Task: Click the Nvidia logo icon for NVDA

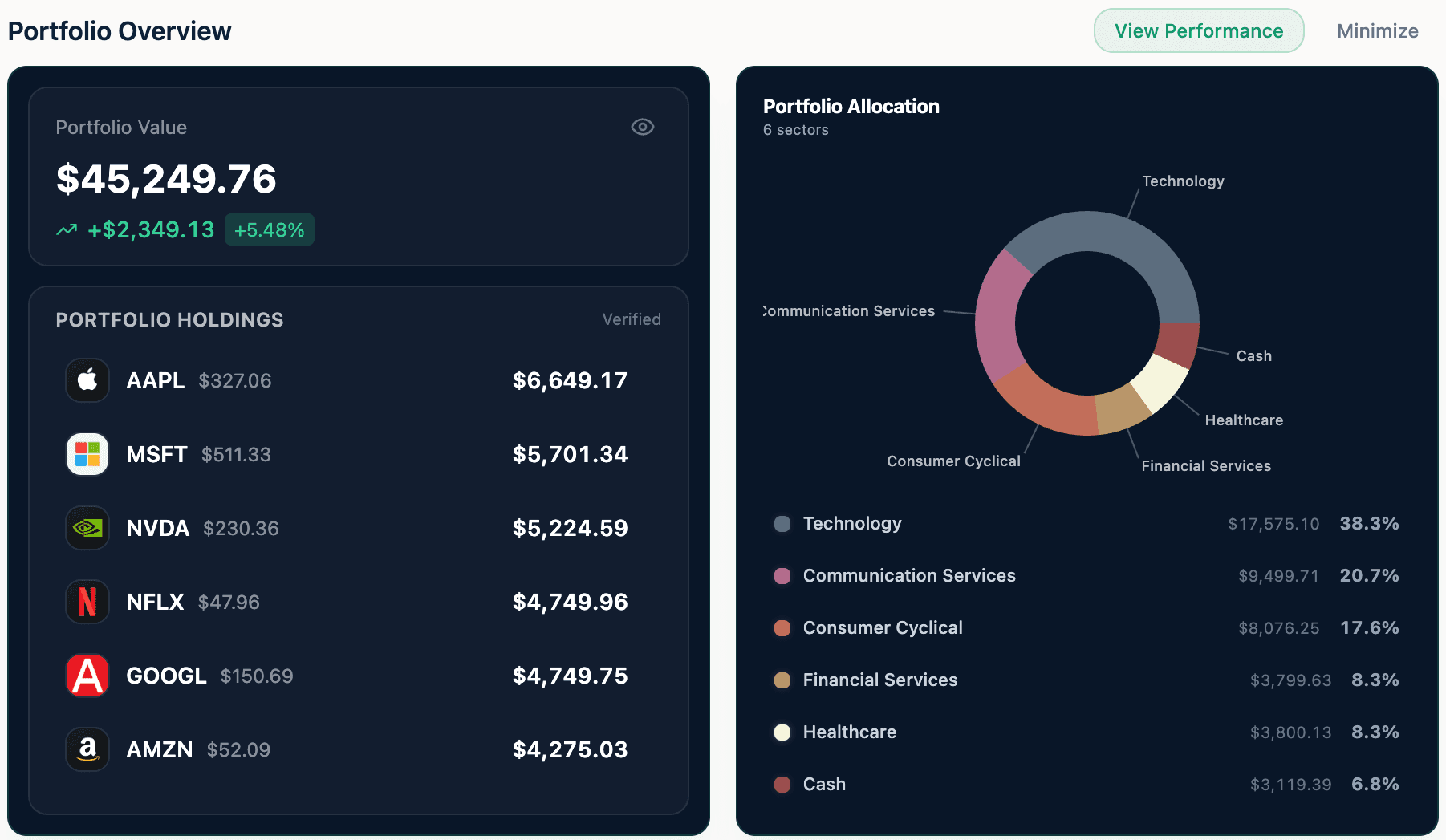Action: click(x=87, y=528)
